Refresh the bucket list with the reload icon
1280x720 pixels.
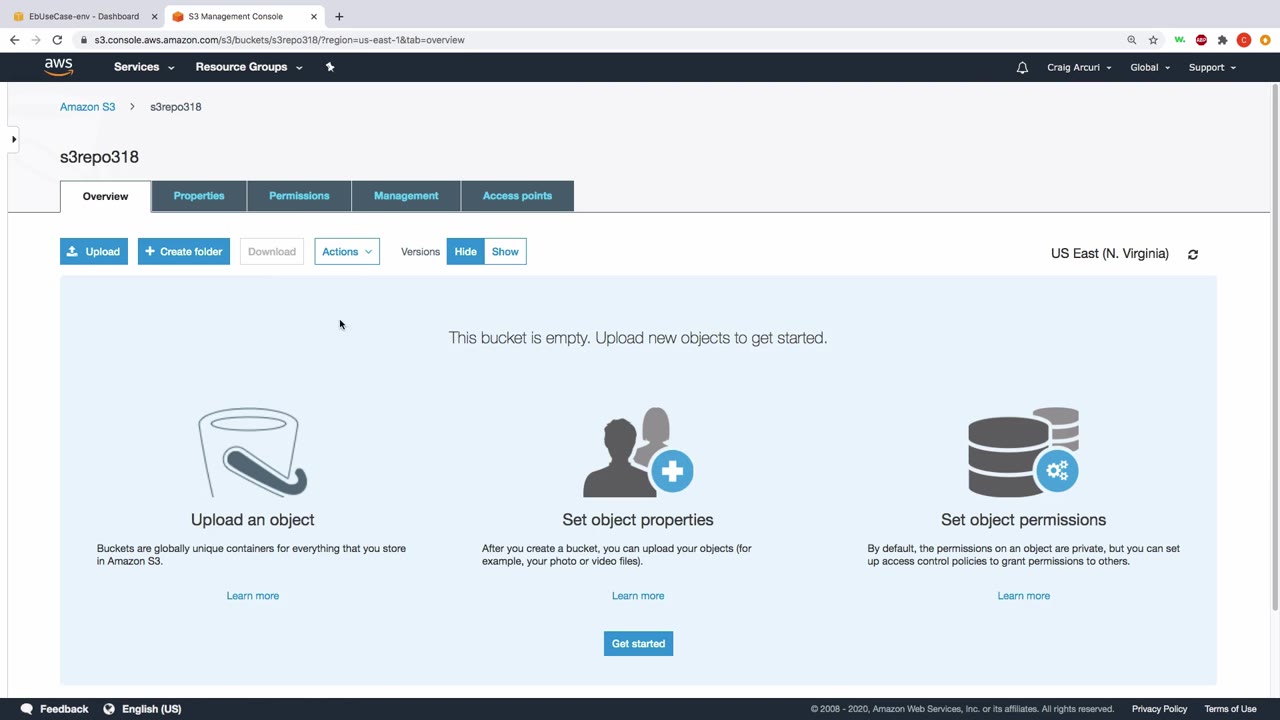point(1193,254)
